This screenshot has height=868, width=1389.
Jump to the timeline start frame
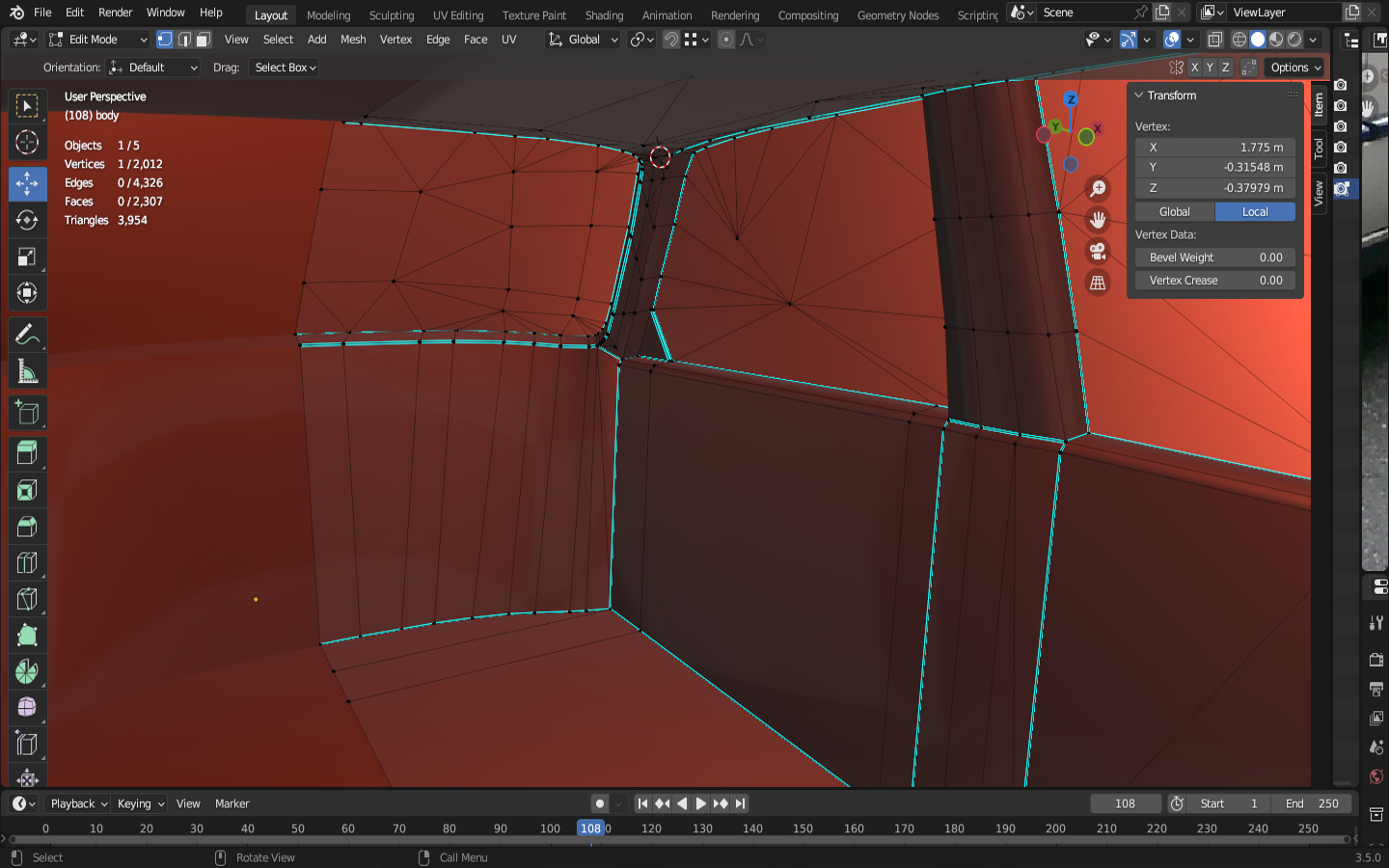click(x=643, y=803)
